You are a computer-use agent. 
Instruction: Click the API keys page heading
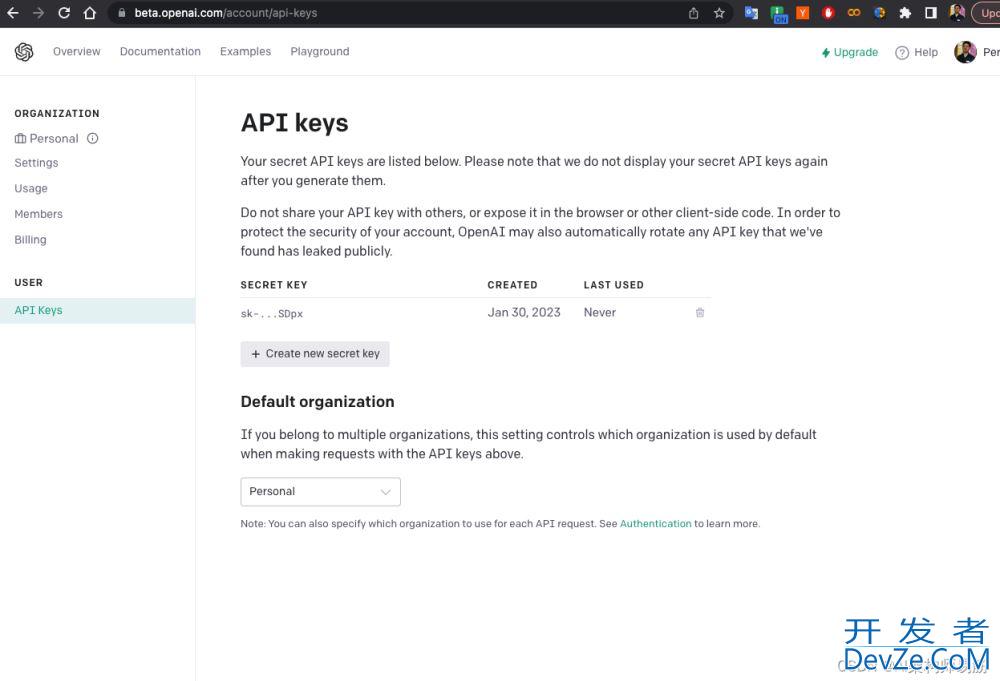(x=295, y=122)
